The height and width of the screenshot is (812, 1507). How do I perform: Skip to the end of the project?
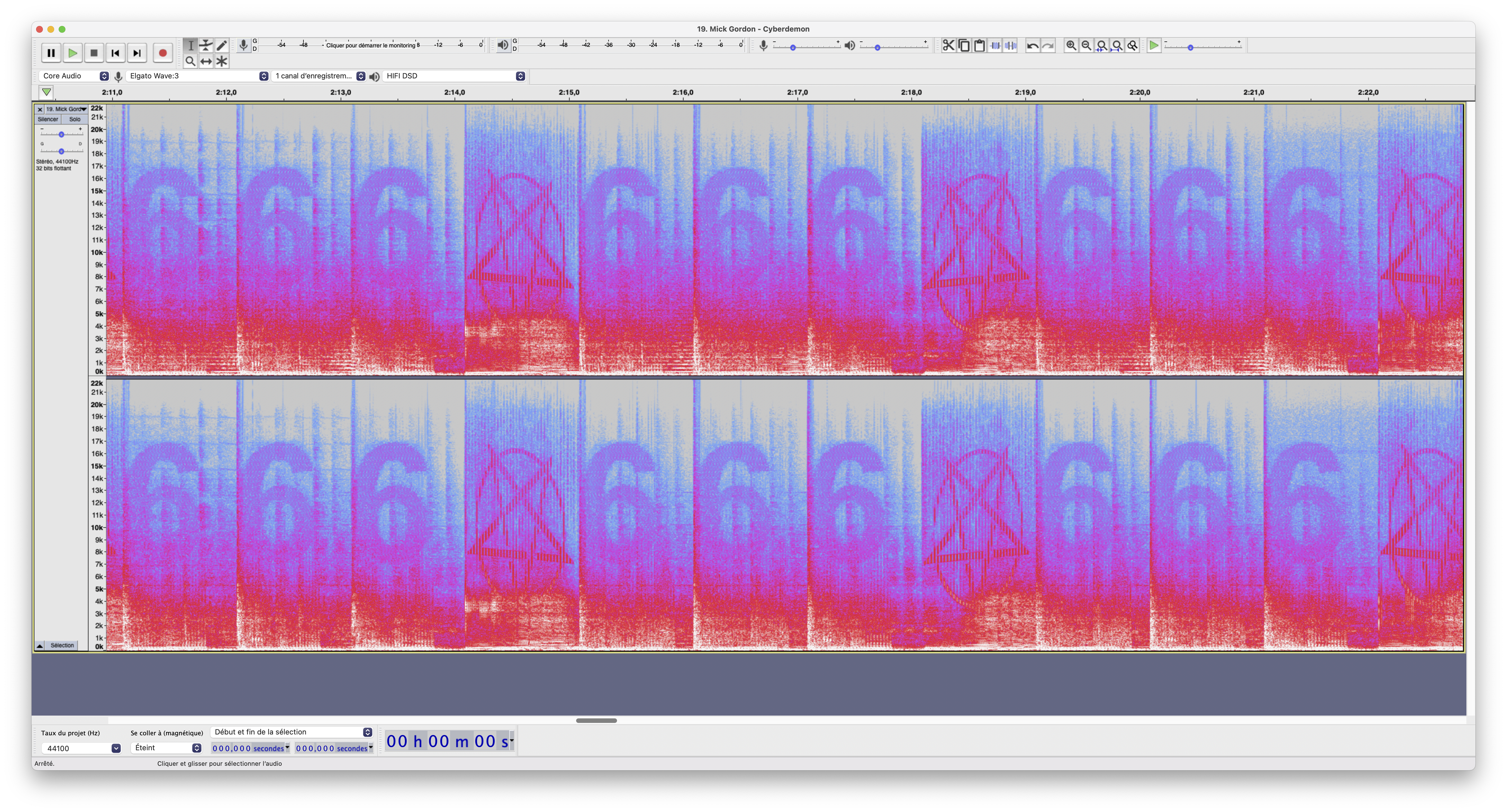click(137, 53)
